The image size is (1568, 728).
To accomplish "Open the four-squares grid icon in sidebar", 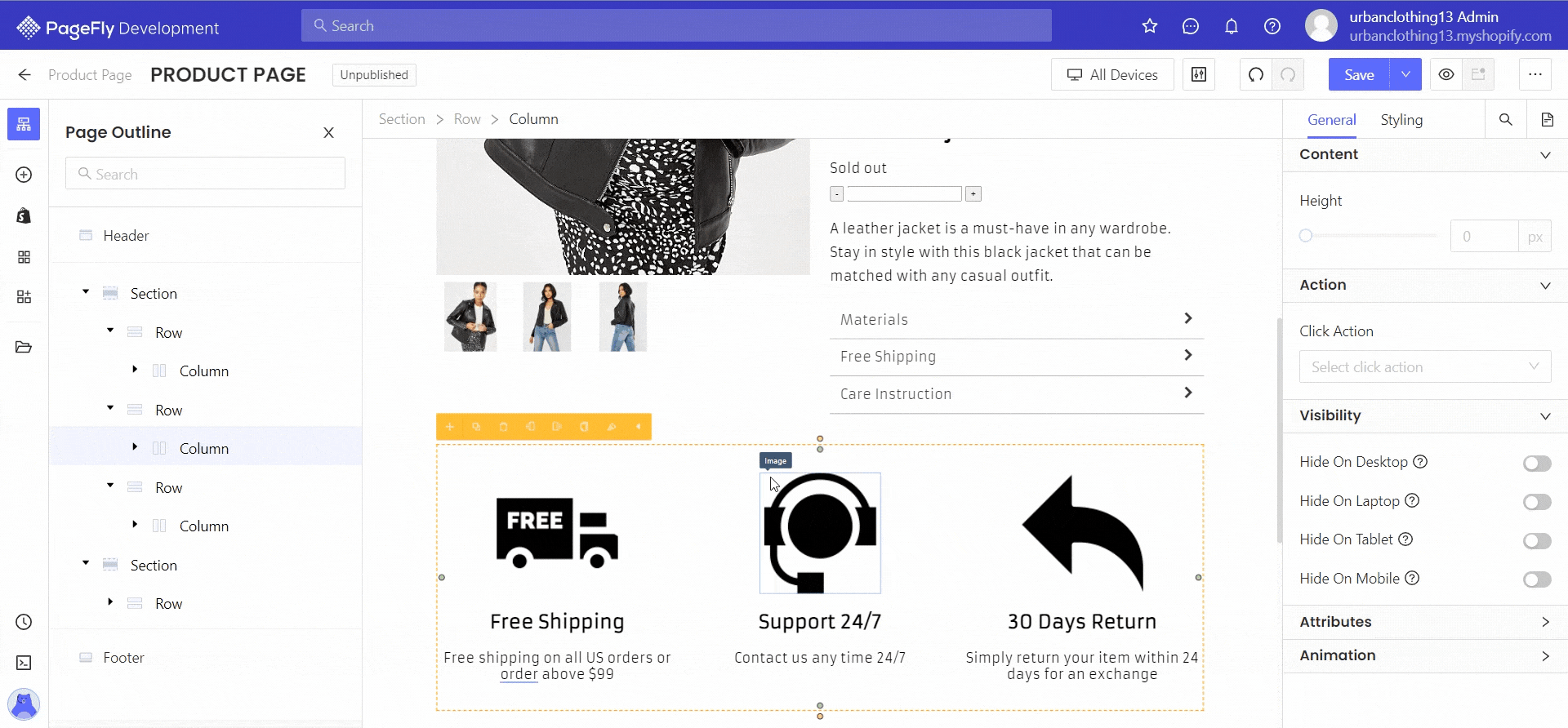I will [x=24, y=257].
